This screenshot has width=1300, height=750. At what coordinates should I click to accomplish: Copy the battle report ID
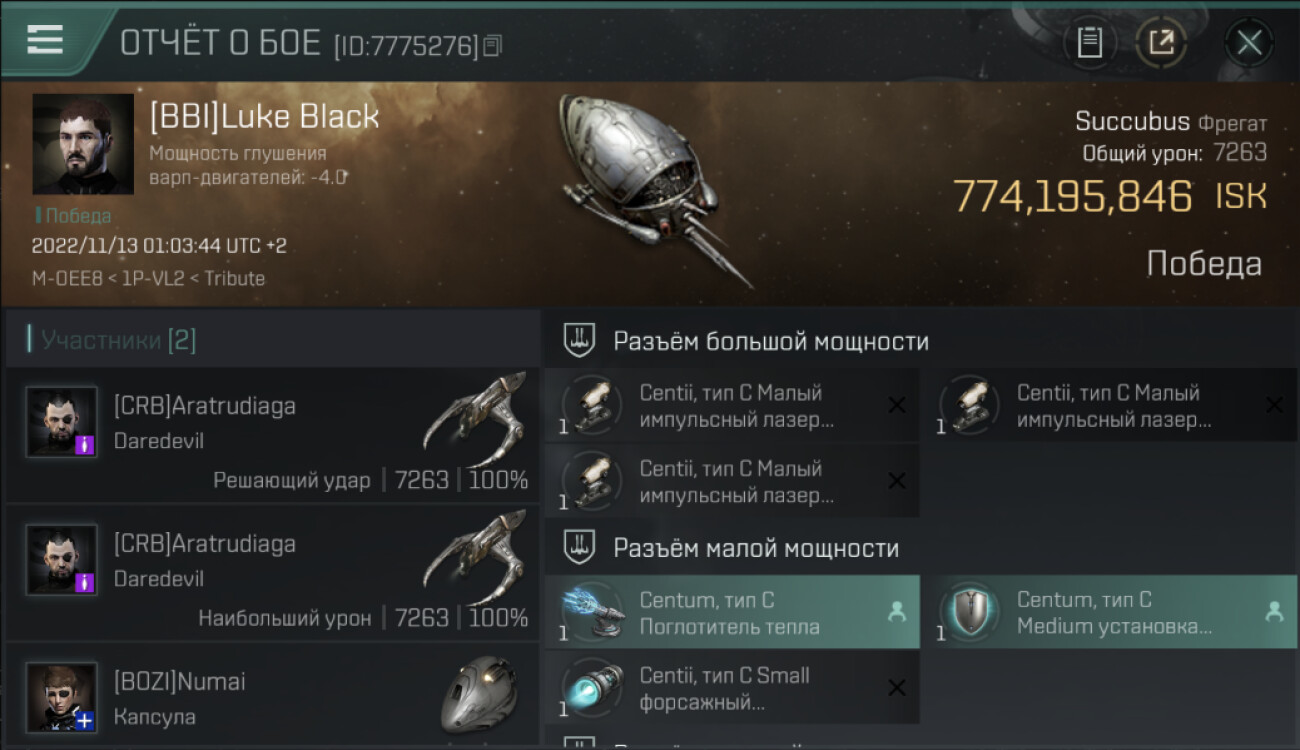(x=491, y=45)
